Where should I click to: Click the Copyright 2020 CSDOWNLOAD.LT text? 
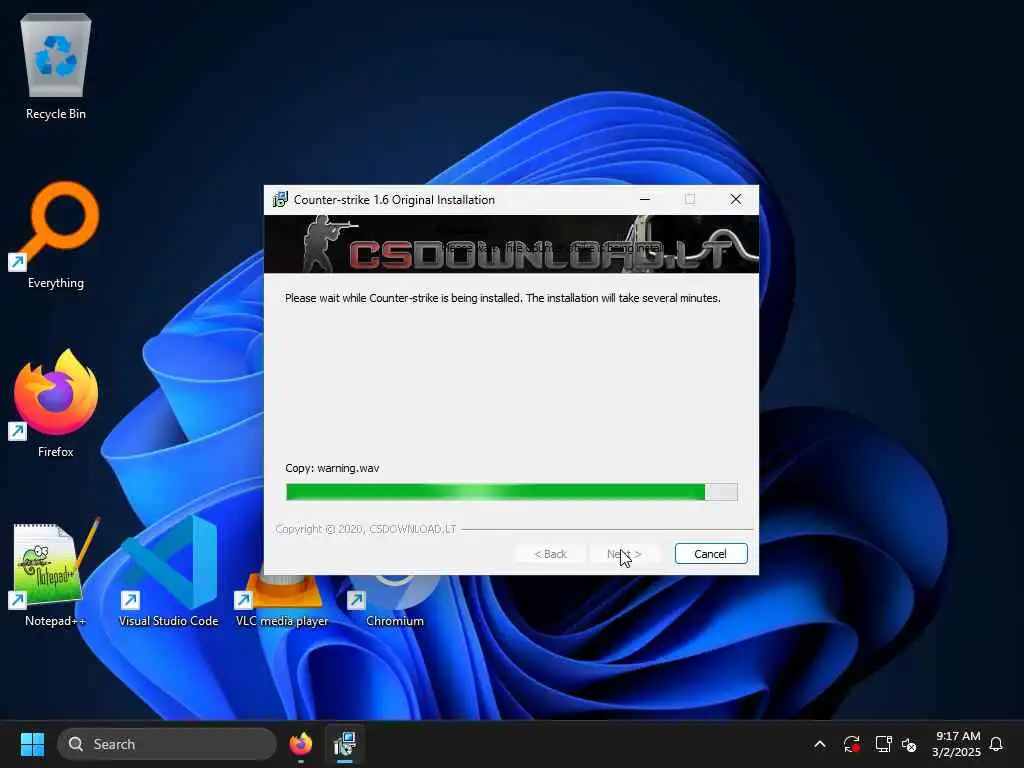(x=366, y=529)
